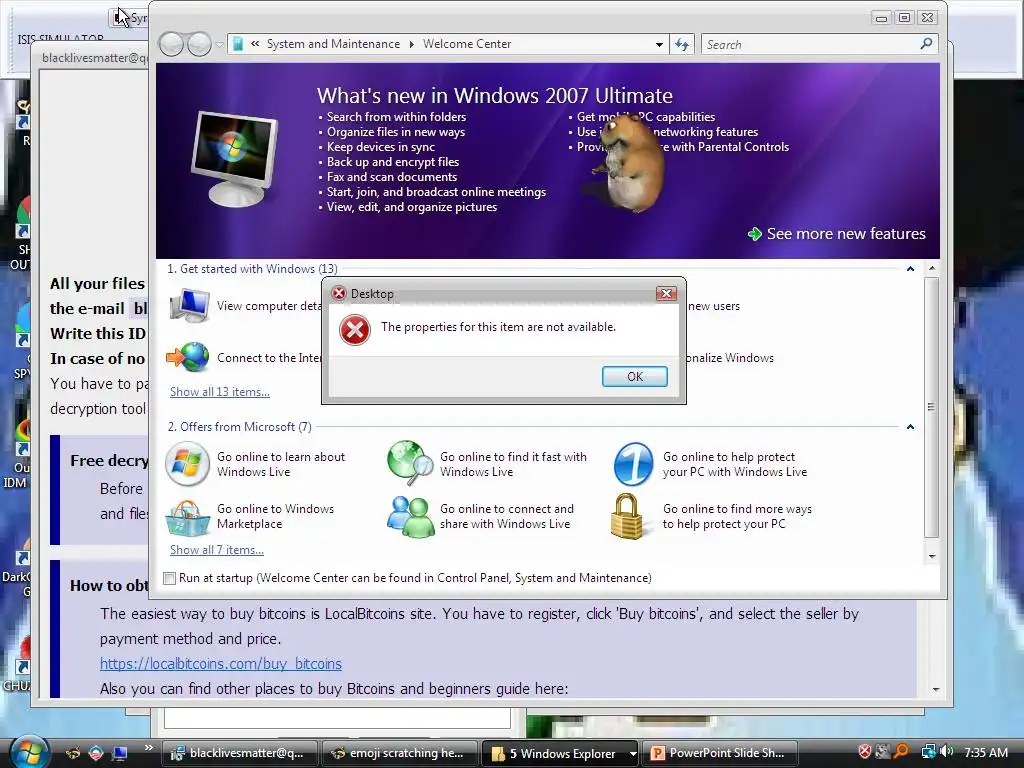Screen dimensions: 1024x768
Task: Click the Refresh button beside address bar
Action: [x=682, y=44]
